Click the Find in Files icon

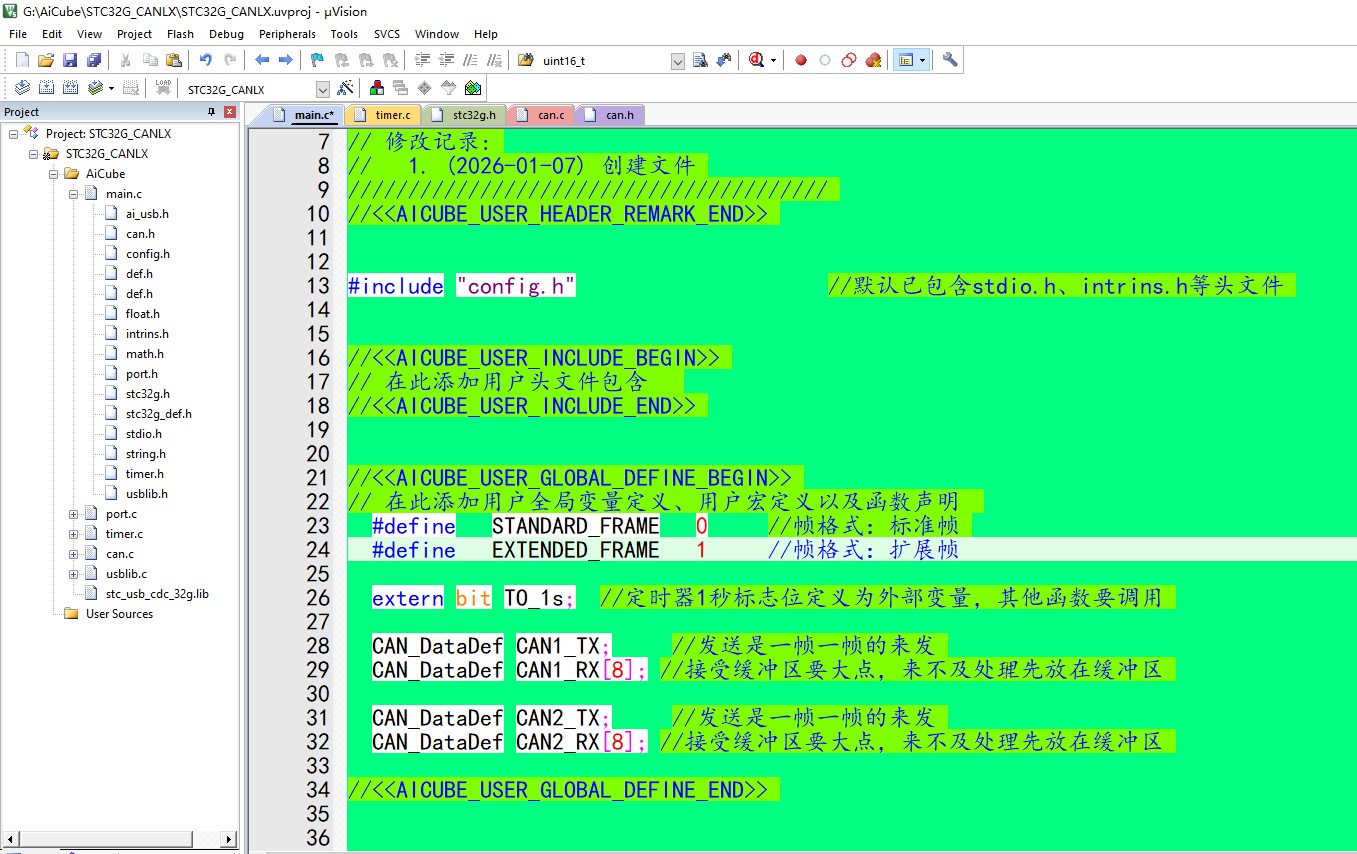tap(700, 60)
